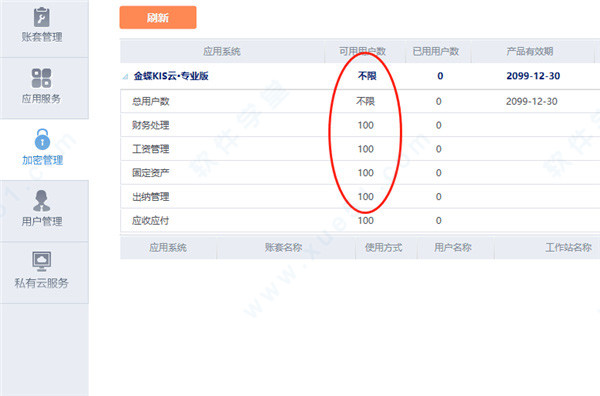Click the bold 不限 in 金蝶KIS云 row
Screen dimensions: 600x396
[367, 76]
